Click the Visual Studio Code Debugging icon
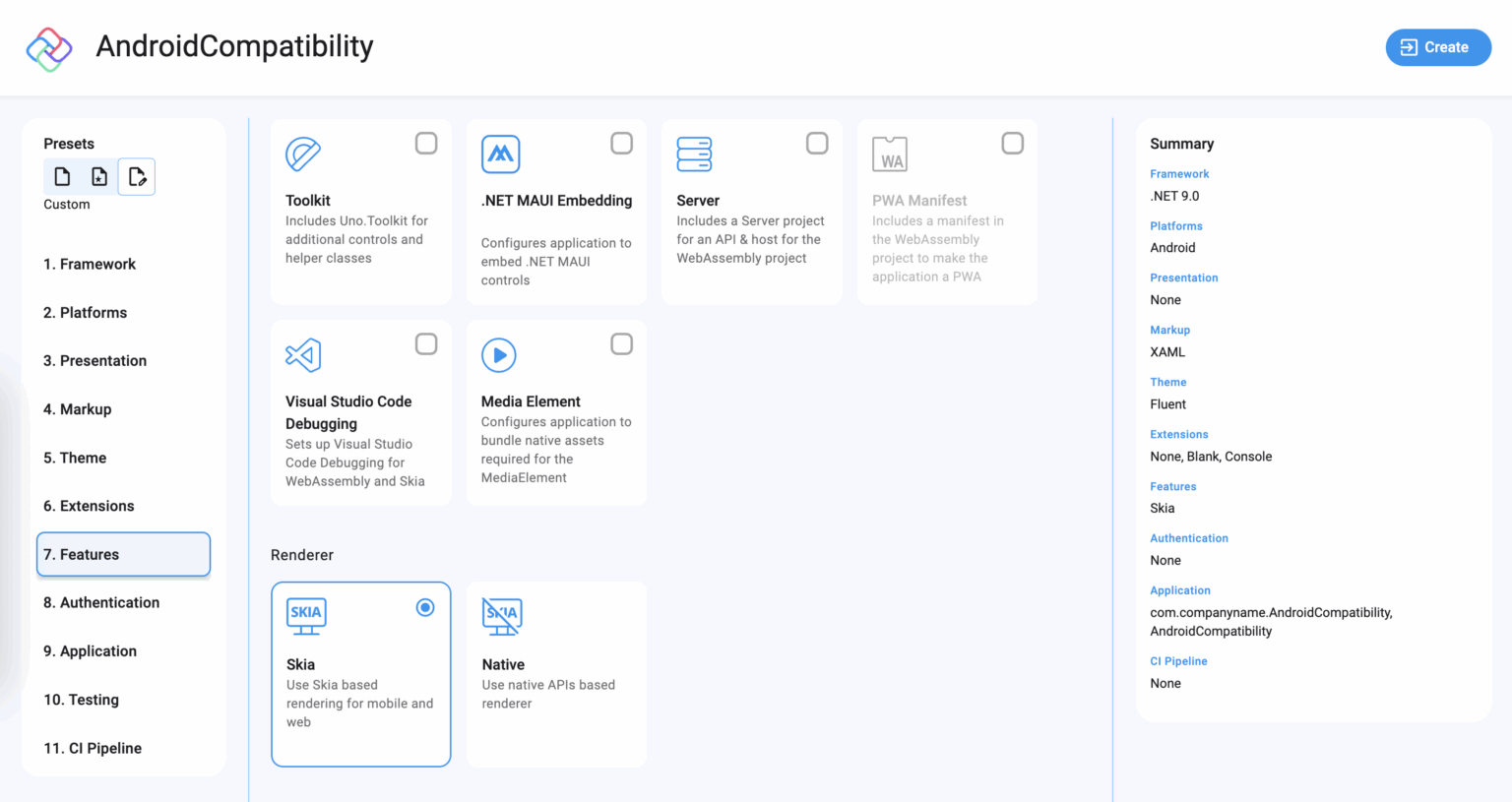Screen dimensions: 1512x802 pyautogui.click(x=303, y=355)
